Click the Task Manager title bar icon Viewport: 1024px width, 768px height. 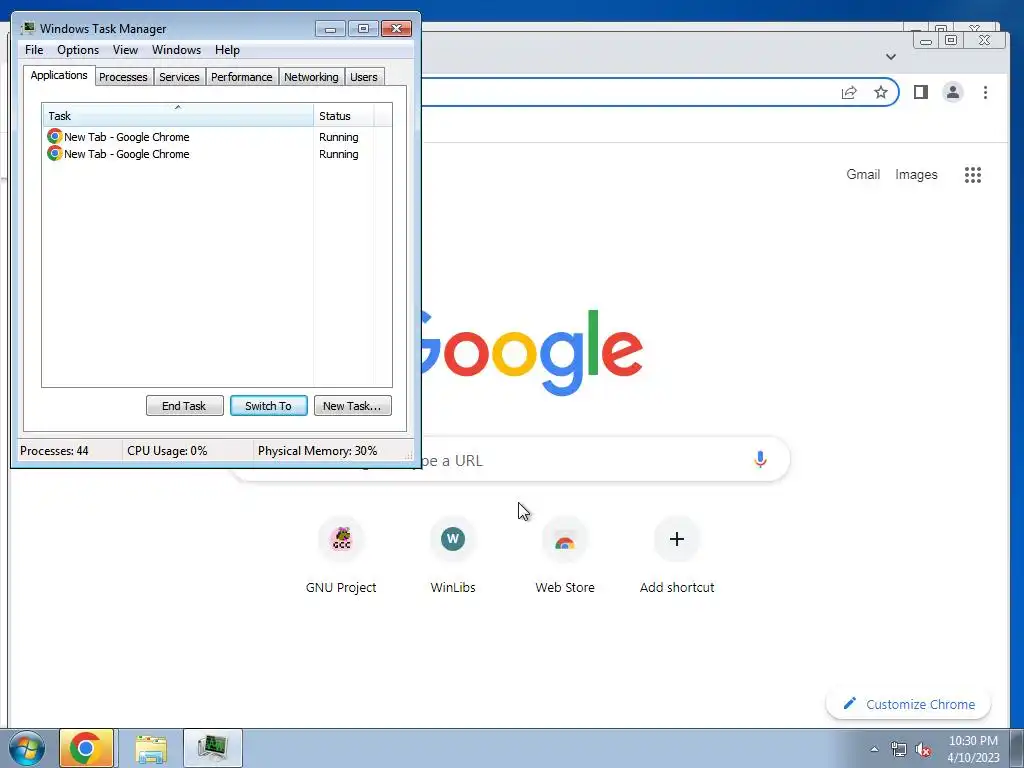tap(28, 28)
